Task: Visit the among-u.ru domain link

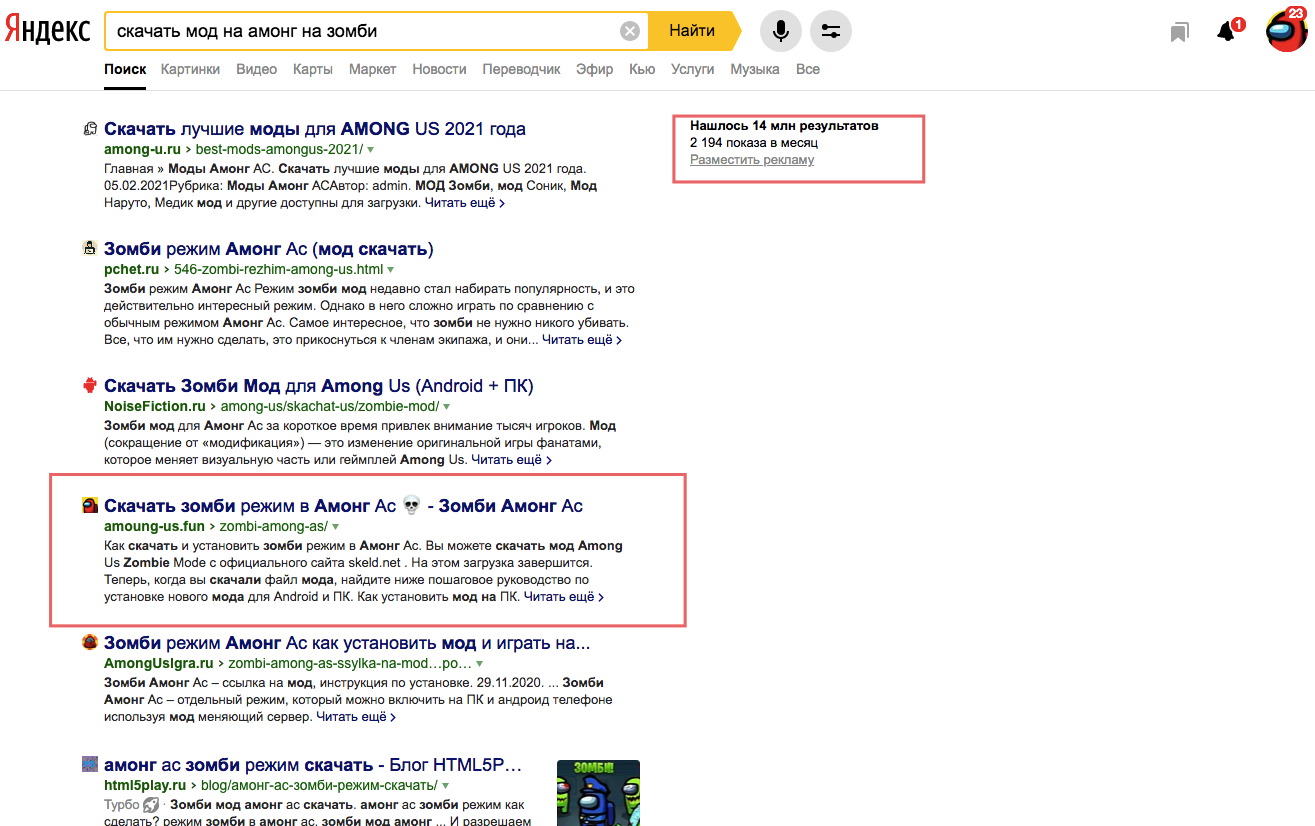Action: click(143, 149)
